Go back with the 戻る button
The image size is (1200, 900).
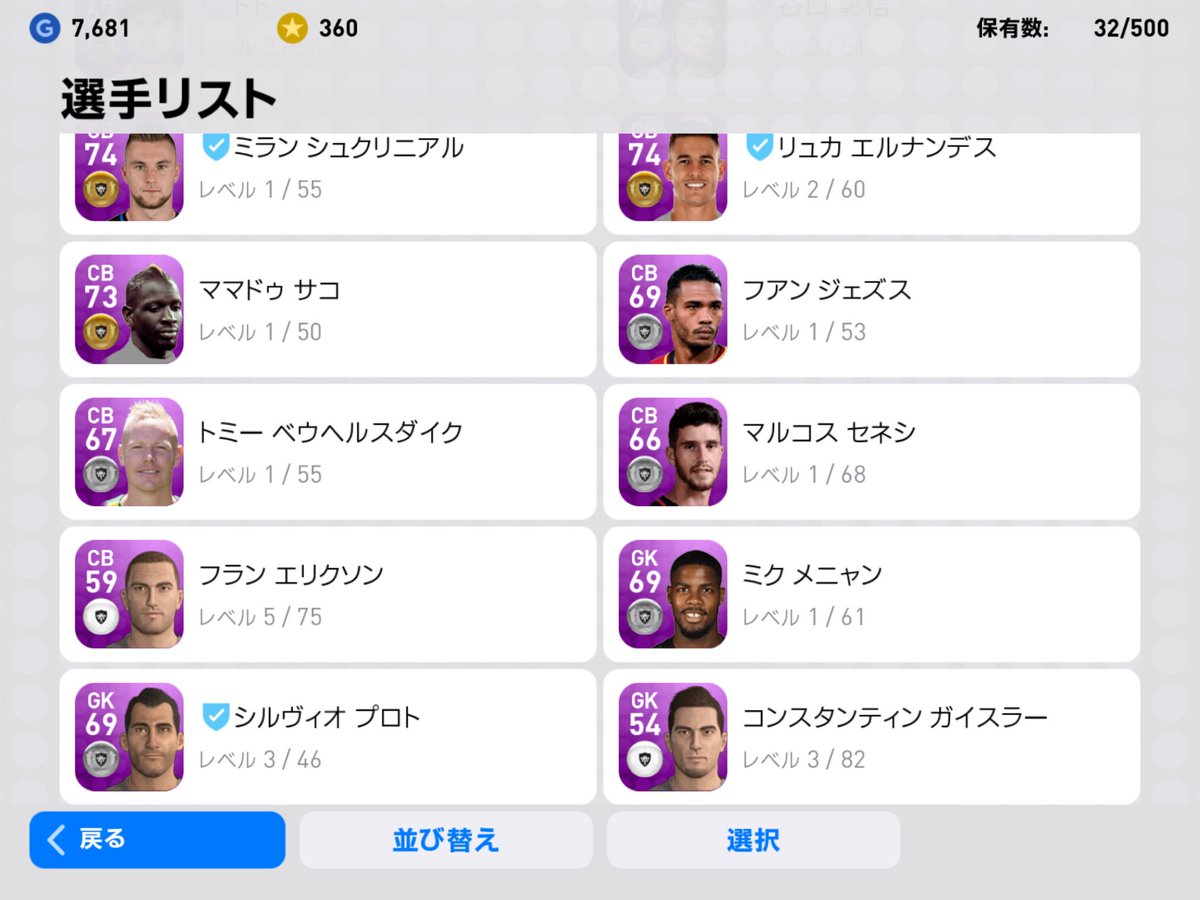[x=157, y=840]
